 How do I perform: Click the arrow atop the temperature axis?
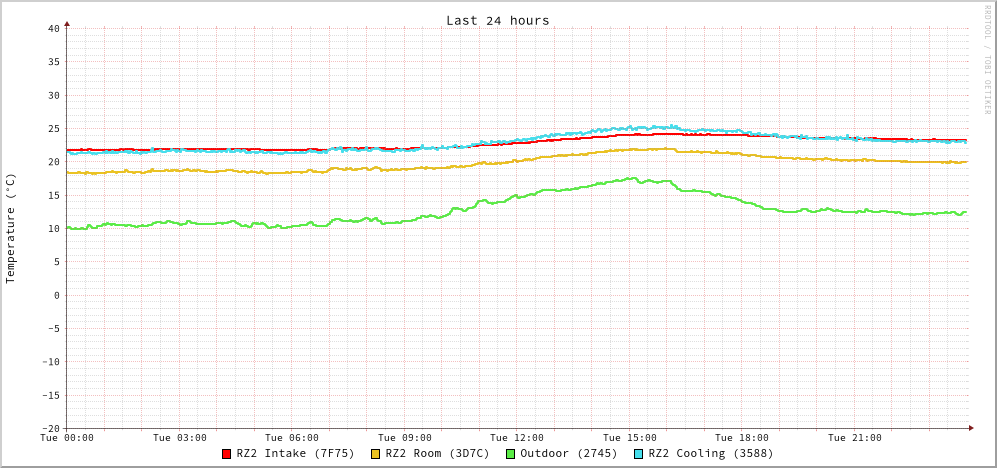coord(67,23)
